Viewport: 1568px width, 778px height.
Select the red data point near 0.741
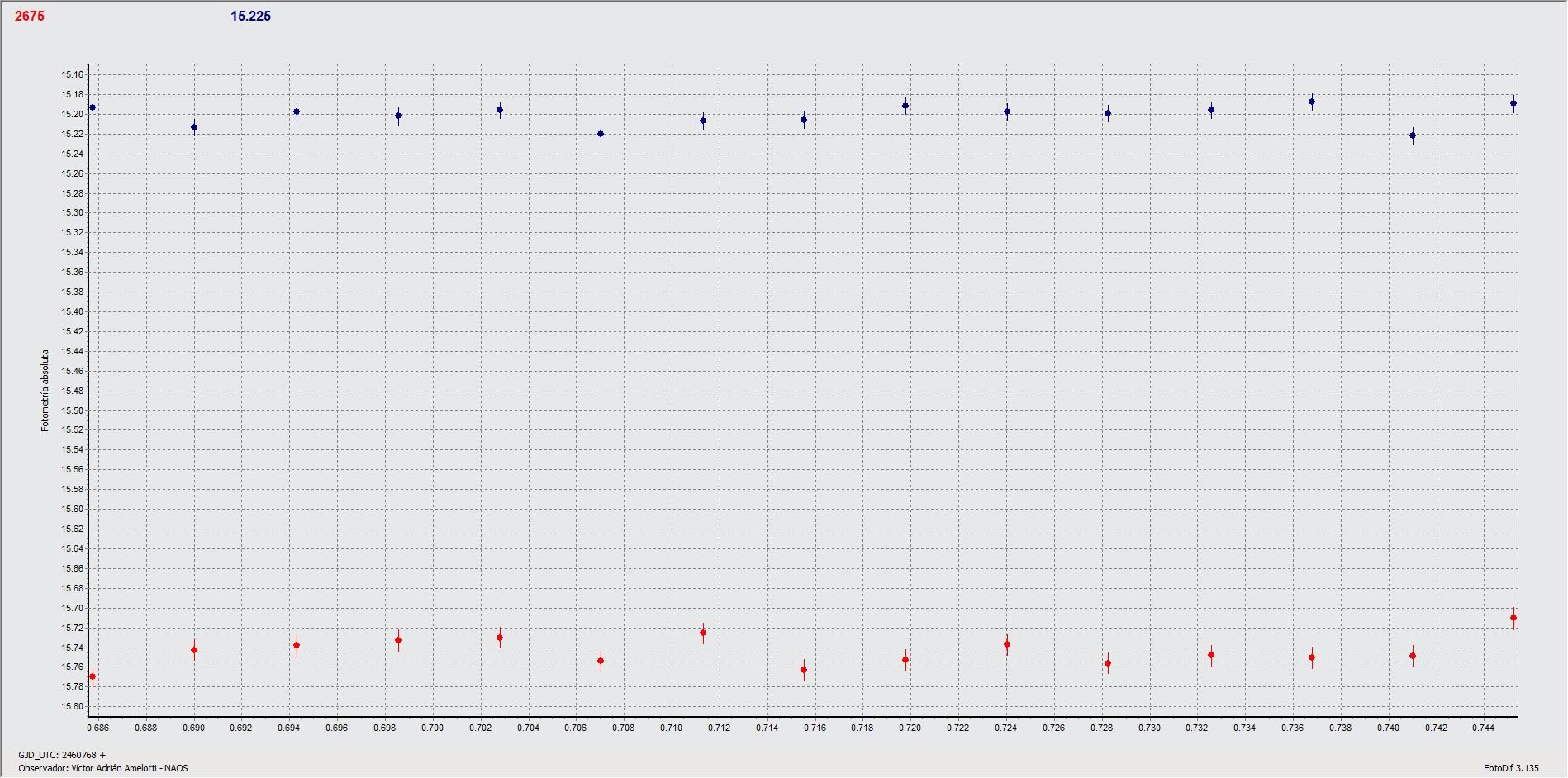(x=1413, y=656)
